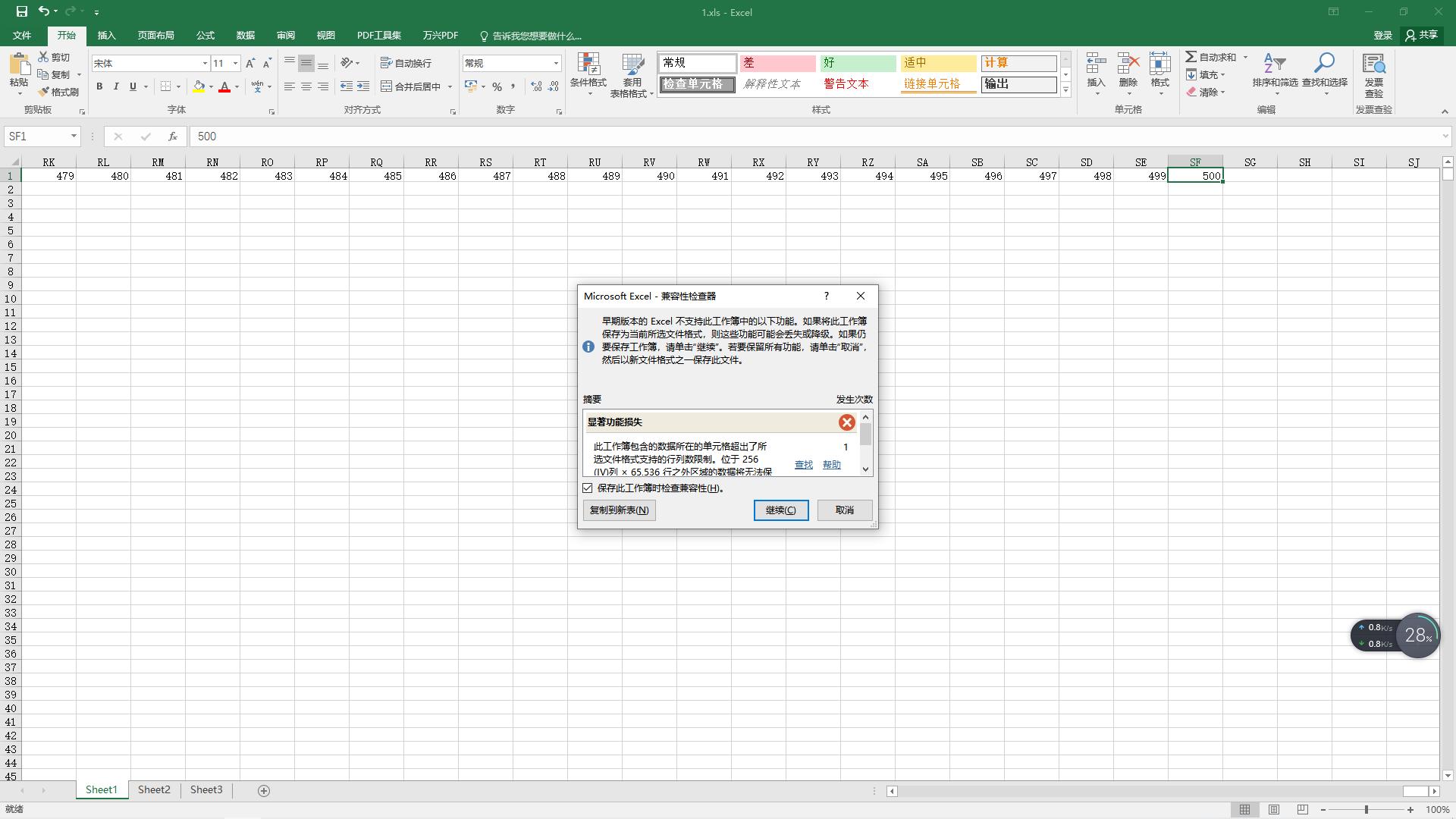Toggle bold formatting button
This screenshot has width=1456, height=819.
[99, 86]
